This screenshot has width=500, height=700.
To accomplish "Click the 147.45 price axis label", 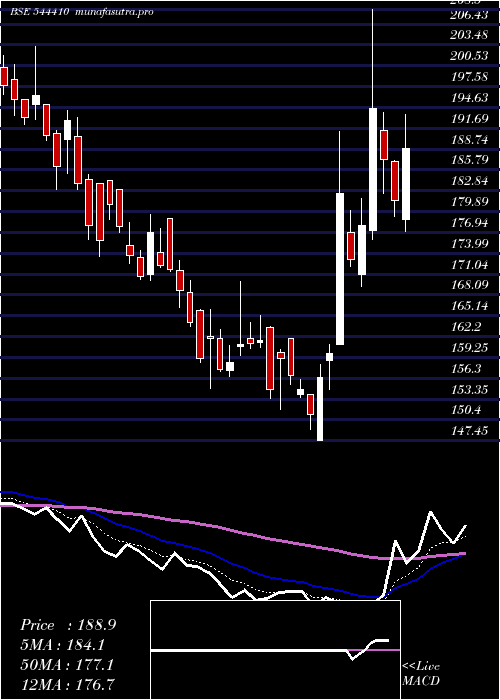I will pos(469,430).
